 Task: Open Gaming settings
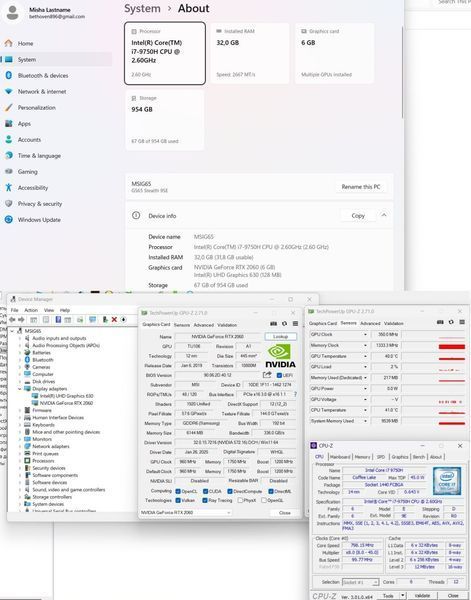[x=28, y=172]
